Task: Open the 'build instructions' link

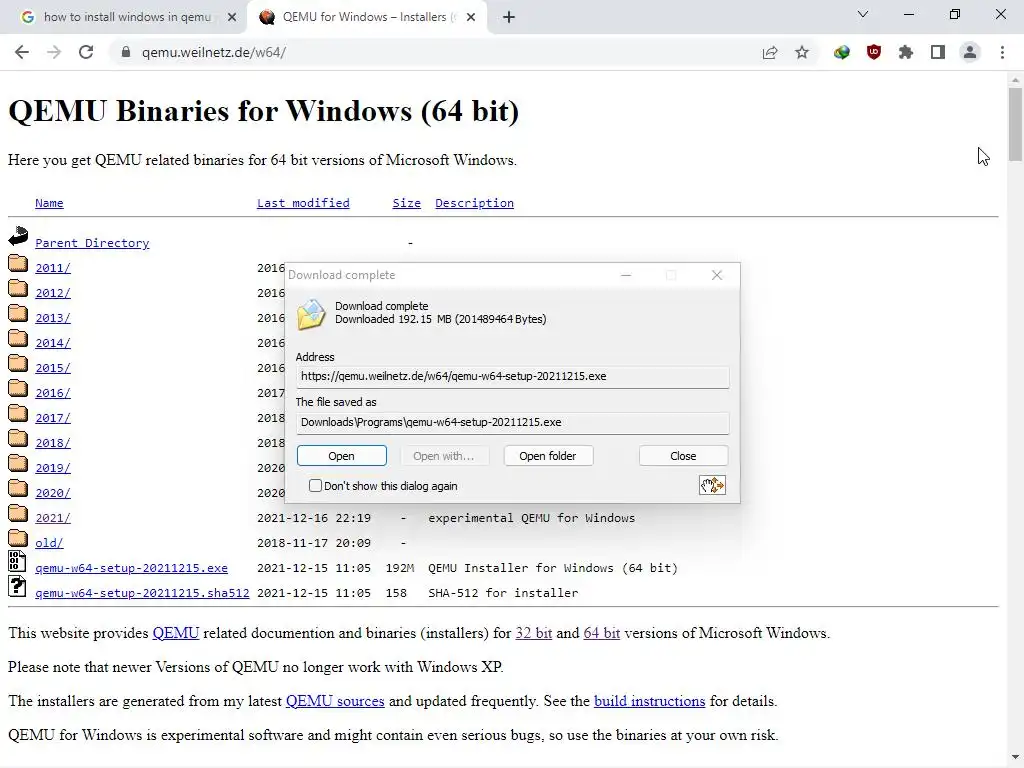Action: [x=649, y=701]
